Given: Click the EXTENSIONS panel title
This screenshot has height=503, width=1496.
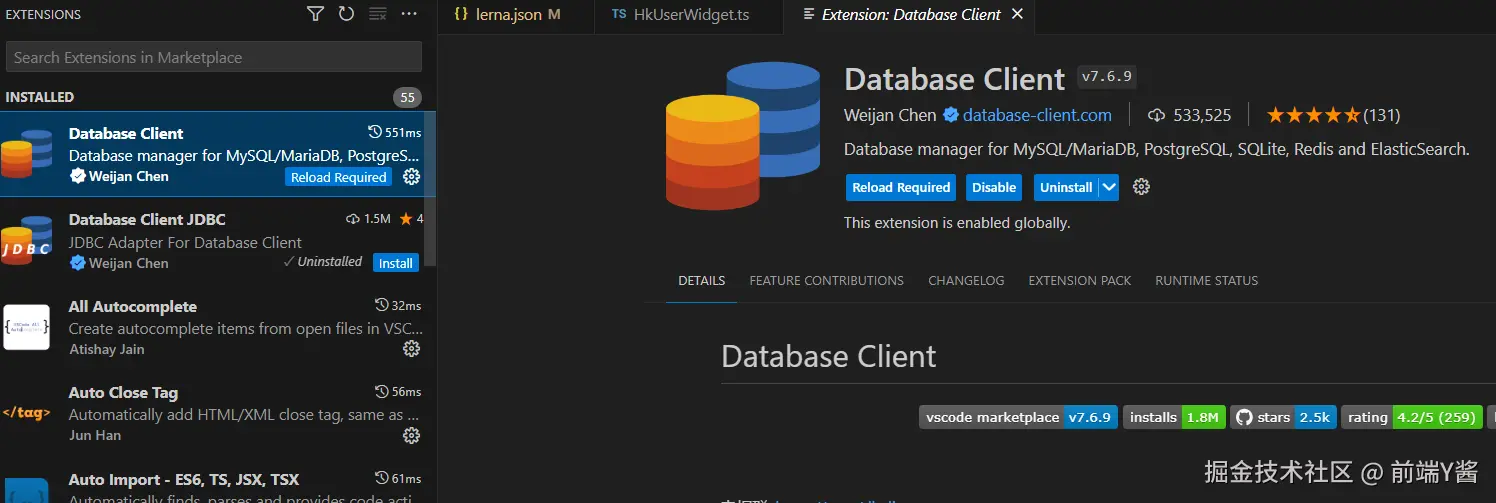Looking at the screenshot, I should click(43, 15).
